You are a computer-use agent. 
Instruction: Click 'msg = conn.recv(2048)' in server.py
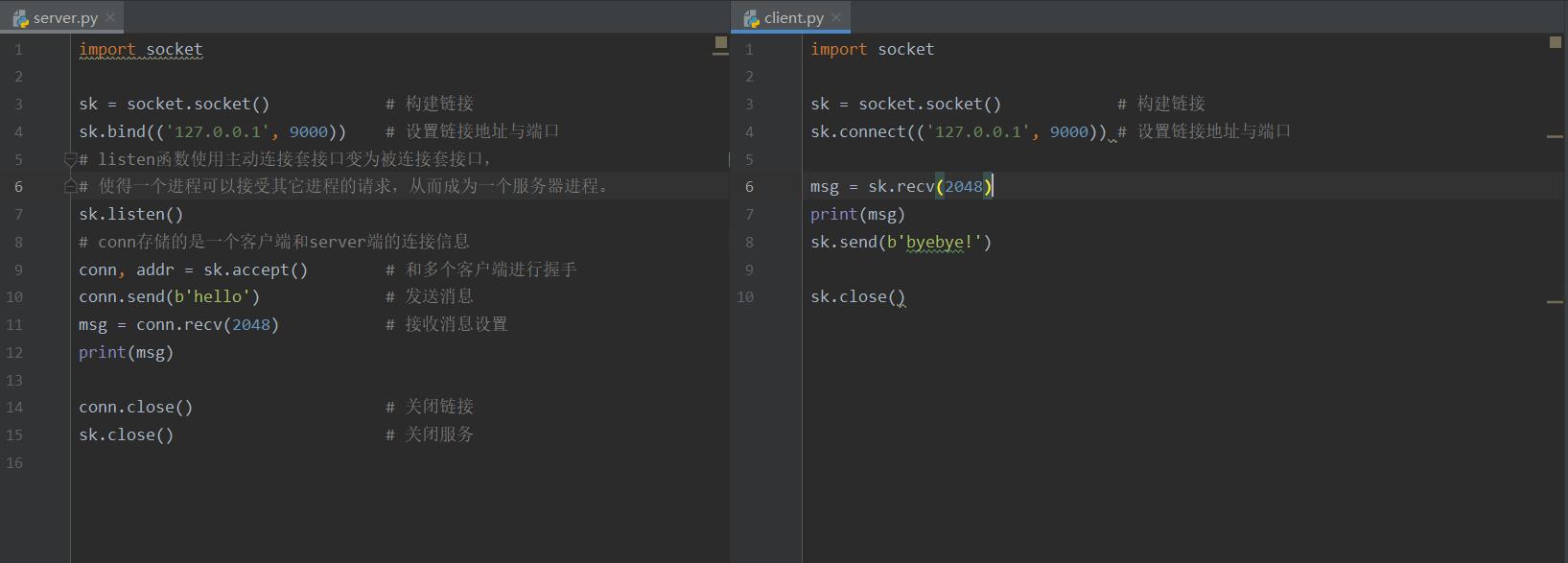[179, 324]
